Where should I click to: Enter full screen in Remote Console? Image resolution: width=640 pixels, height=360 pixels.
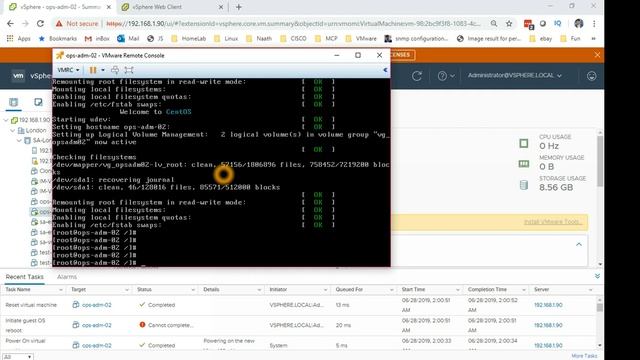tap(129, 70)
